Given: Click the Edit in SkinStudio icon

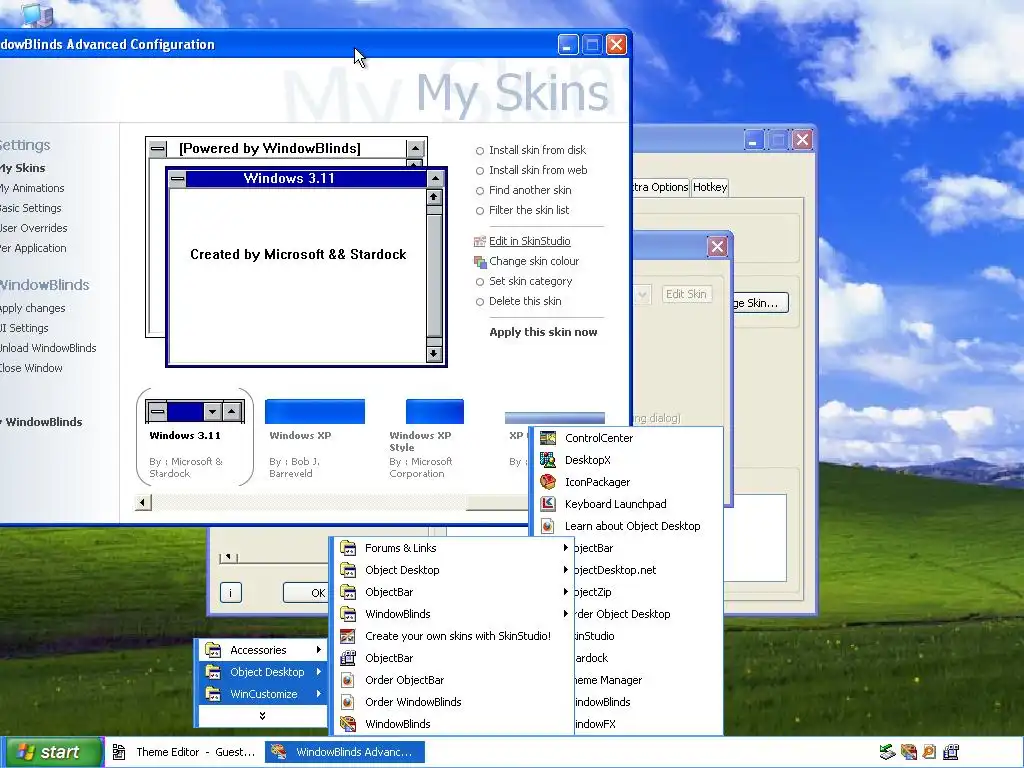Looking at the screenshot, I should (480, 241).
